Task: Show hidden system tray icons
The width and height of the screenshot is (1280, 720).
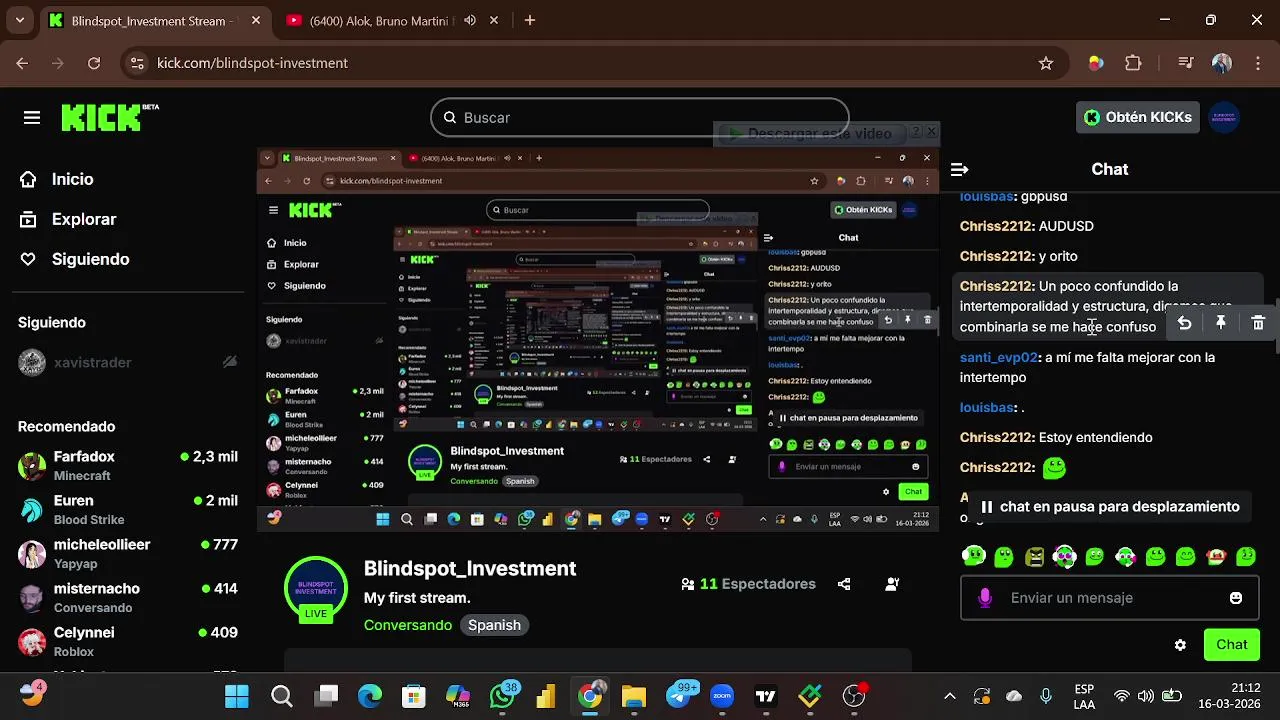Action: 950,696
